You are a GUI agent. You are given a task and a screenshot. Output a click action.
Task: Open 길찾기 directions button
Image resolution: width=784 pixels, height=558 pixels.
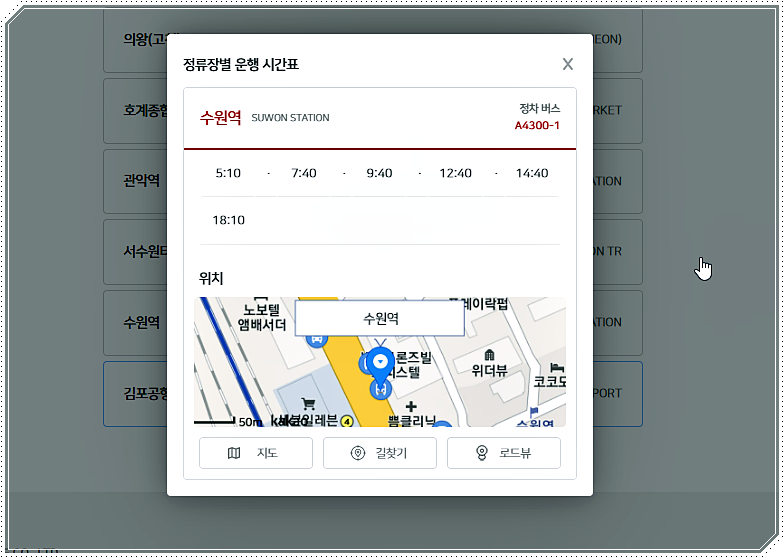tap(380, 453)
